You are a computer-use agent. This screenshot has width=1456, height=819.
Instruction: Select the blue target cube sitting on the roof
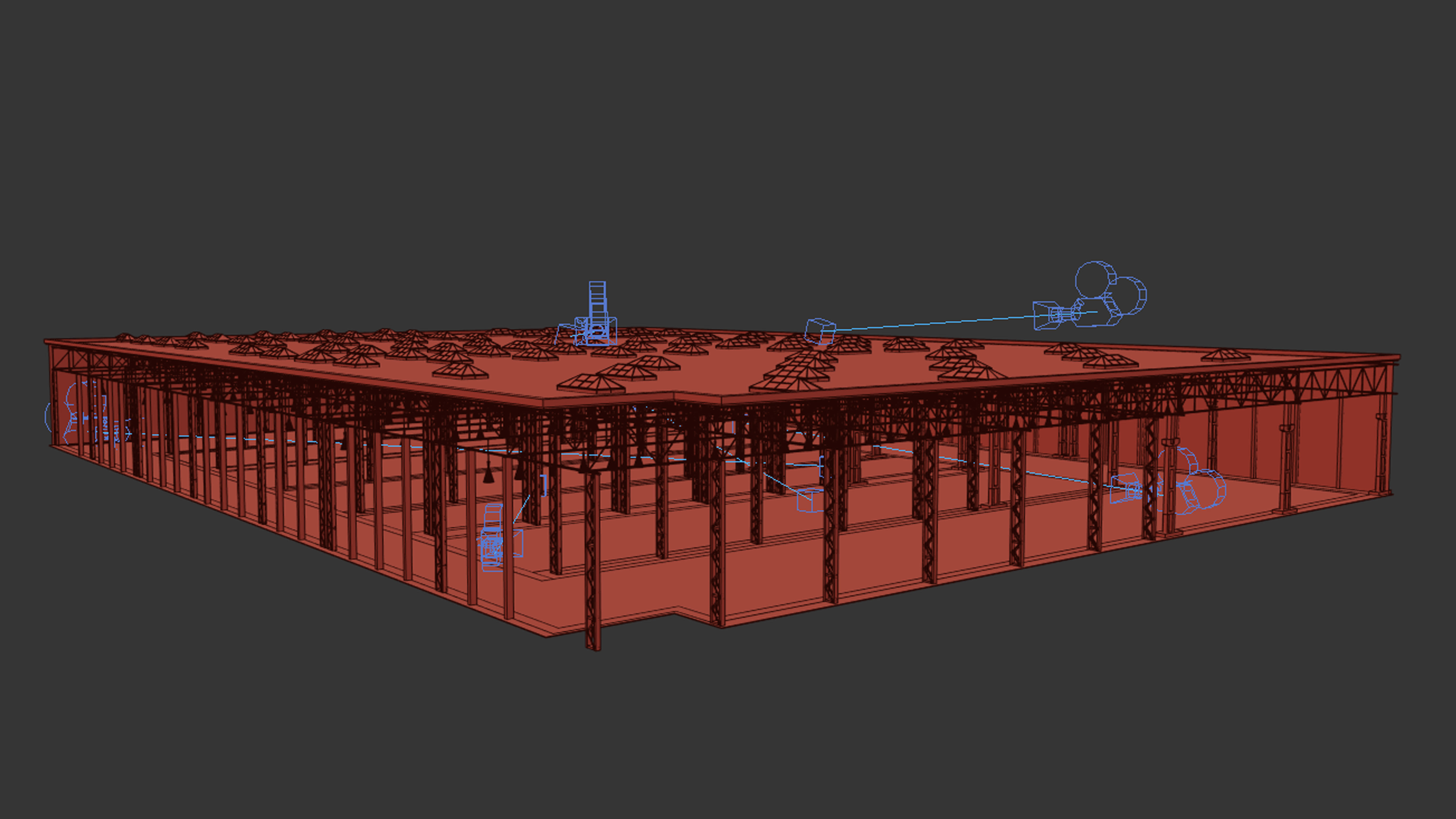820,331
